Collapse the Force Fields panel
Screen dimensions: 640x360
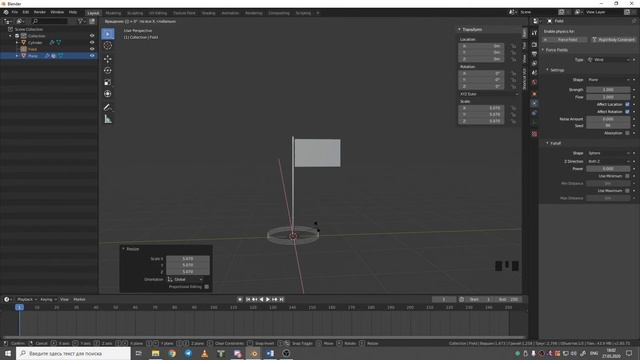543,50
